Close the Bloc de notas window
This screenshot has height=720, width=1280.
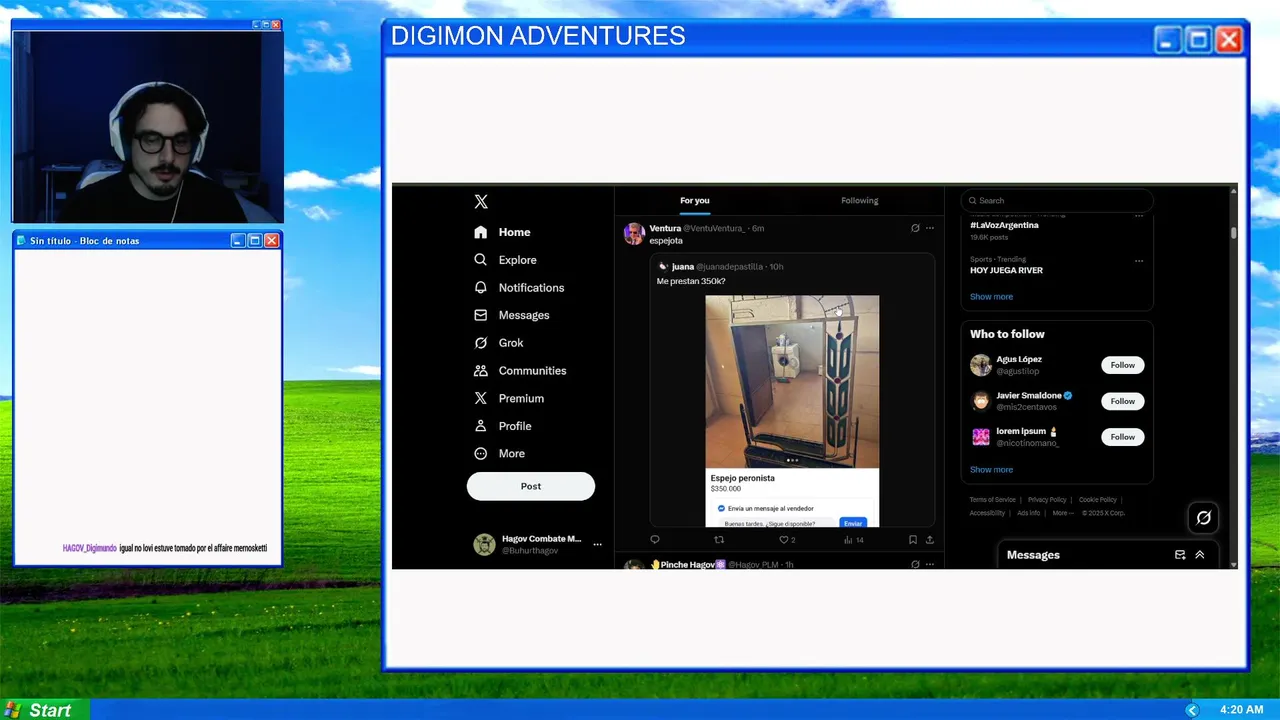(x=271, y=241)
